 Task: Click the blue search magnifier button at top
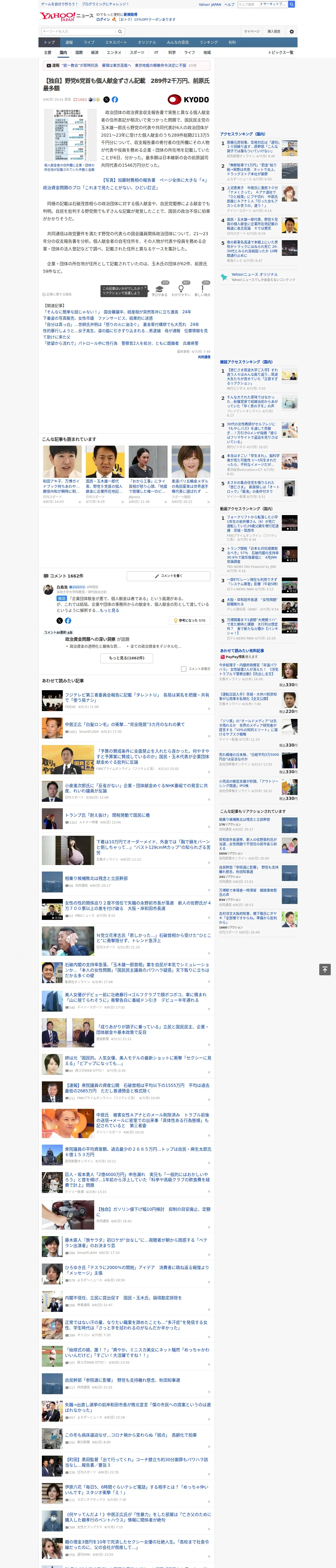pyautogui.click(x=292, y=4)
